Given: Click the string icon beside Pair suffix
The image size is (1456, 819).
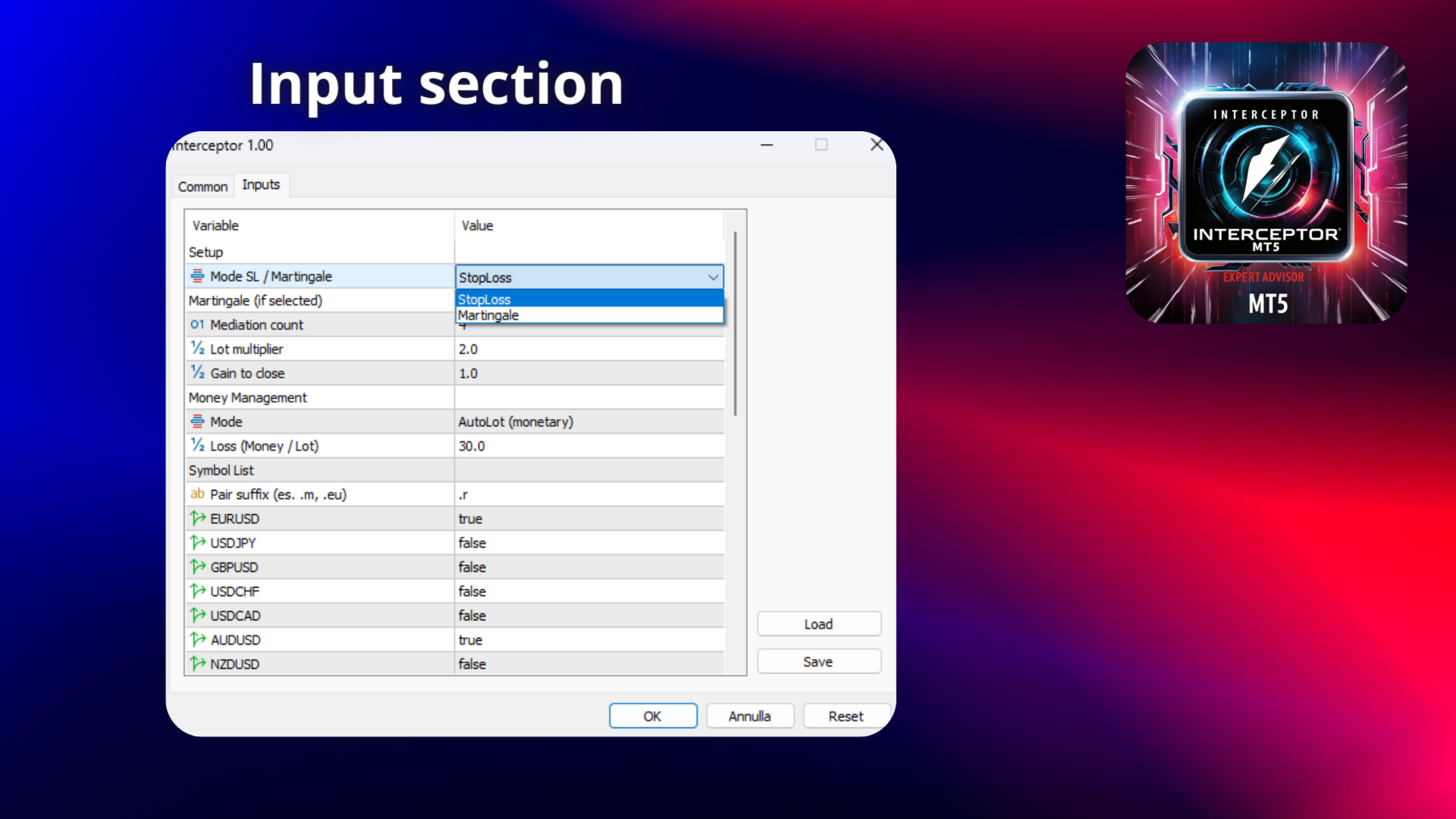Looking at the screenshot, I should (x=197, y=494).
